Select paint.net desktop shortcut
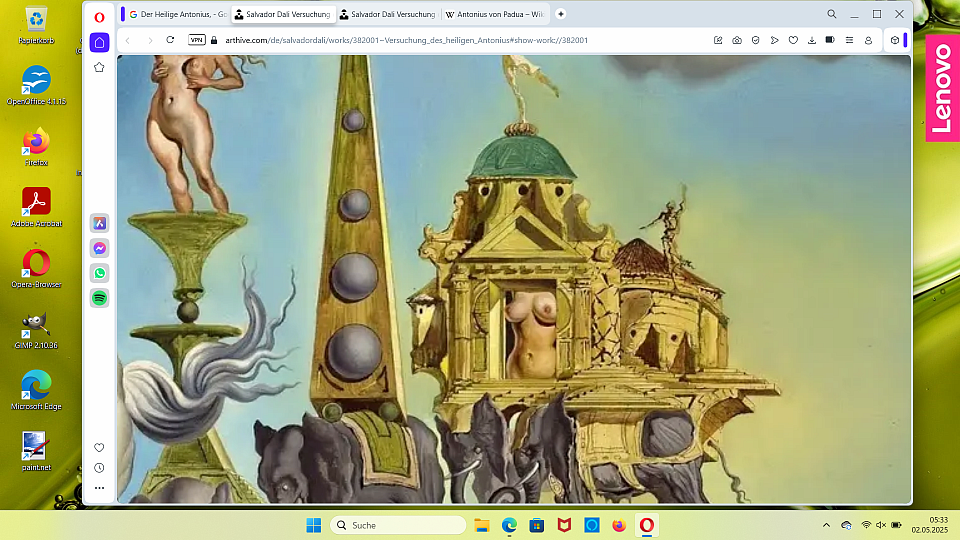The width and height of the screenshot is (960, 540). pyautogui.click(x=37, y=451)
